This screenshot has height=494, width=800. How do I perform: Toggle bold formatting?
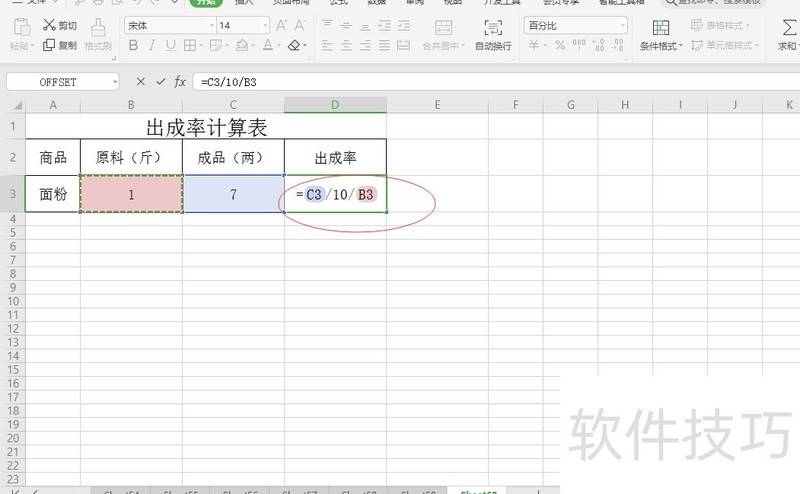(x=132, y=45)
